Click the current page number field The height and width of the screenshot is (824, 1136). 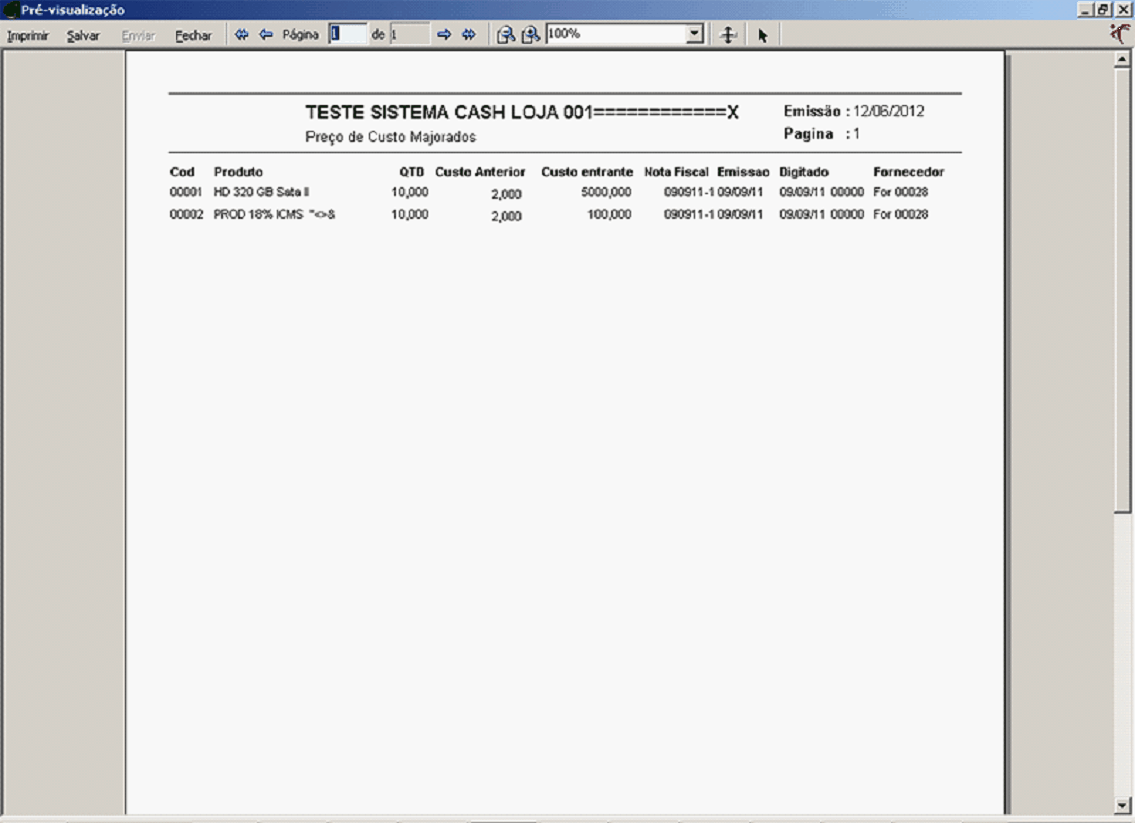[348, 34]
